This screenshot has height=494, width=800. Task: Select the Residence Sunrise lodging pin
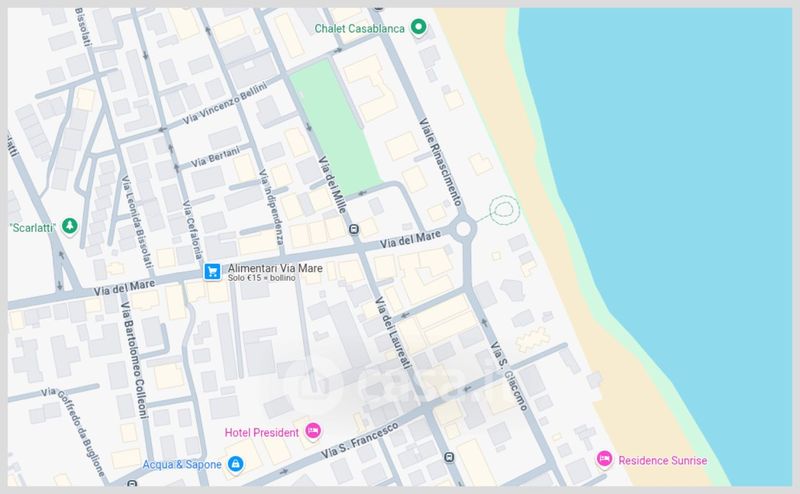(603, 459)
